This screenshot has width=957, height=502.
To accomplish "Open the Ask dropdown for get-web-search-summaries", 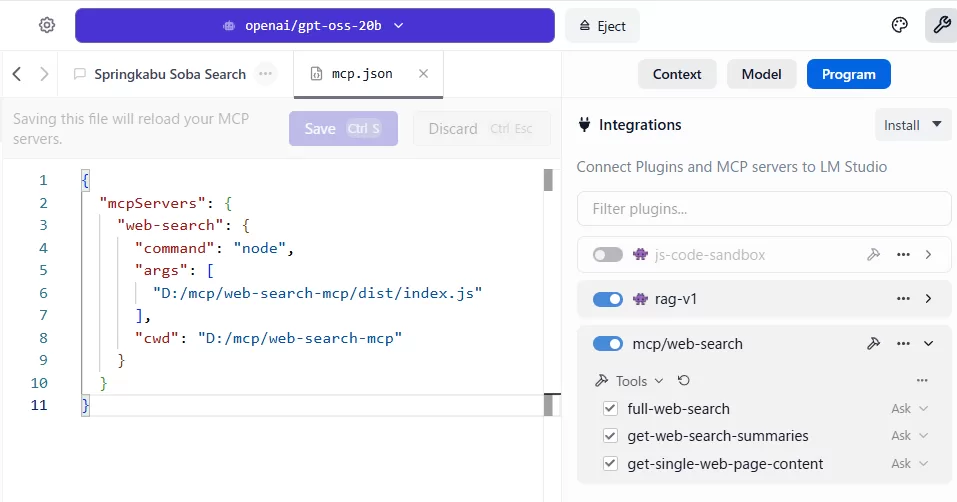I will (909, 436).
